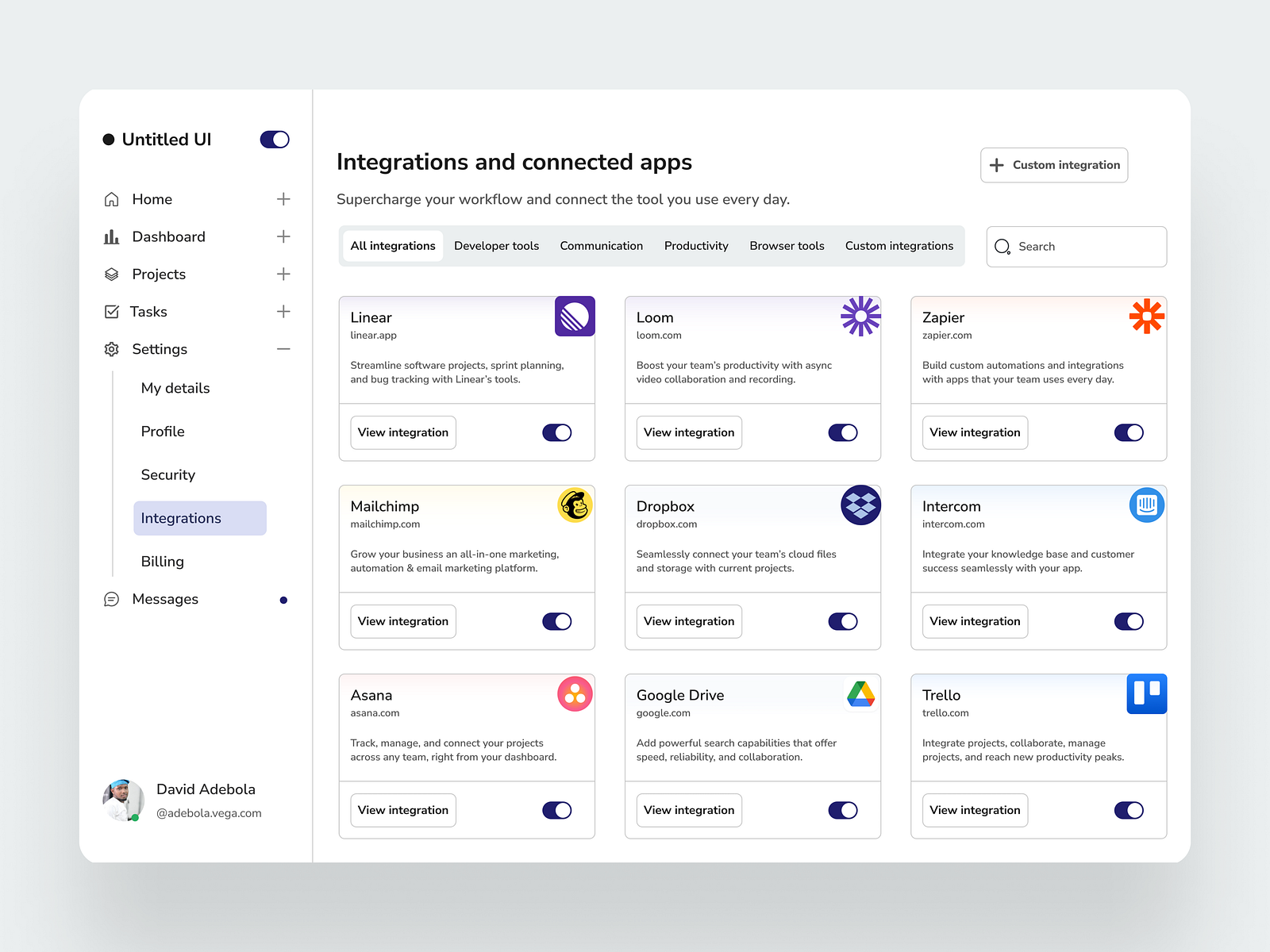Toggle the Zapier integration switch
This screenshot has height=952, width=1270.
[x=1129, y=432]
